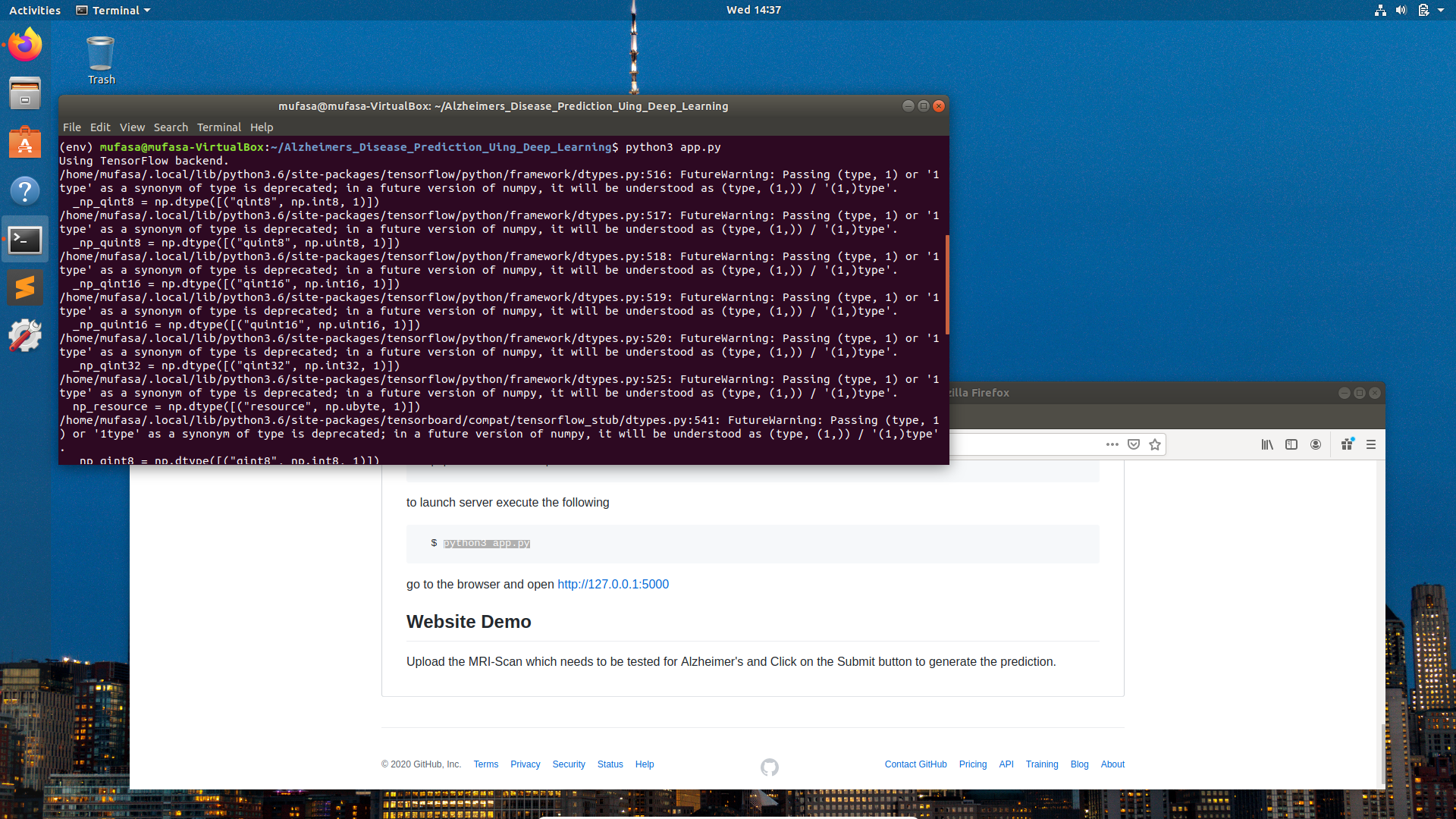Open the http://127.0.0.1:5000 link
Screen dimensions: 1456x819
[613, 584]
